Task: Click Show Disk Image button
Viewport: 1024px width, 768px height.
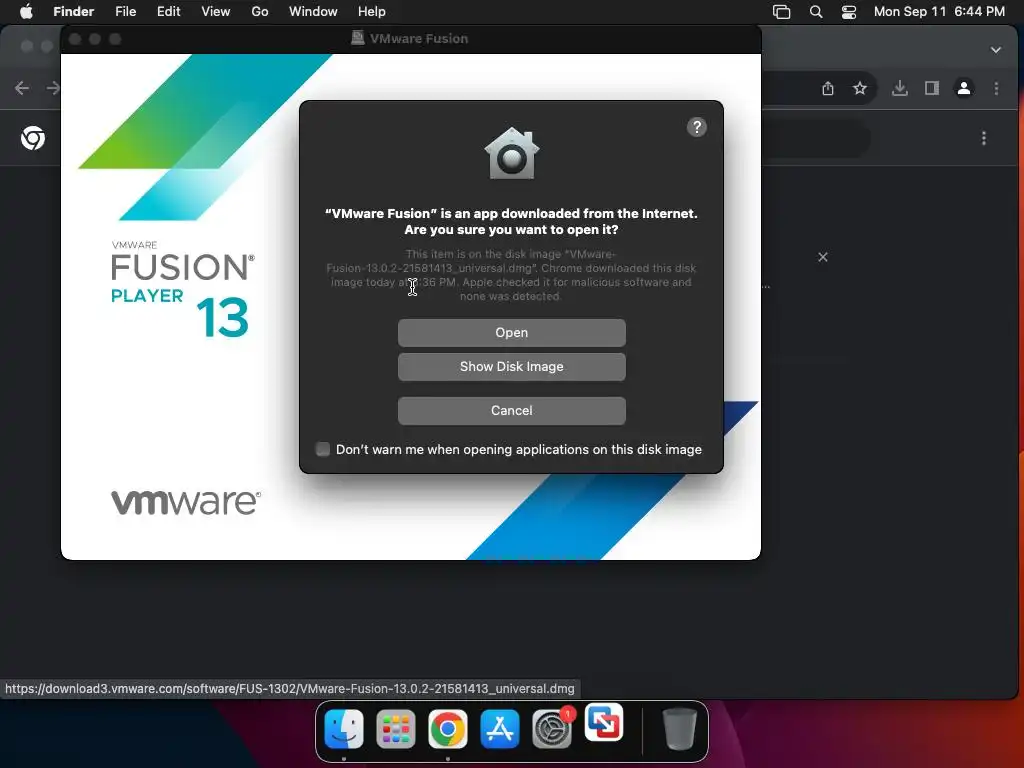Action: (x=511, y=366)
